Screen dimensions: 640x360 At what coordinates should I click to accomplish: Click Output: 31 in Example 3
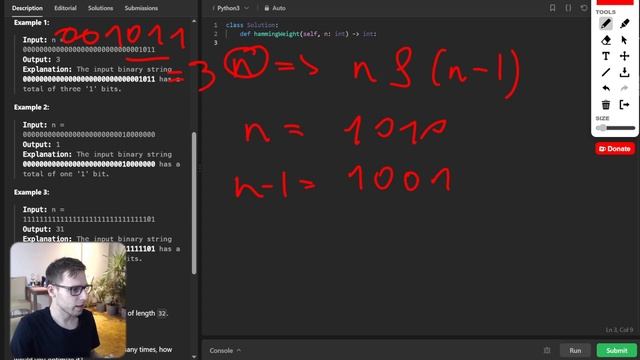point(43,229)
